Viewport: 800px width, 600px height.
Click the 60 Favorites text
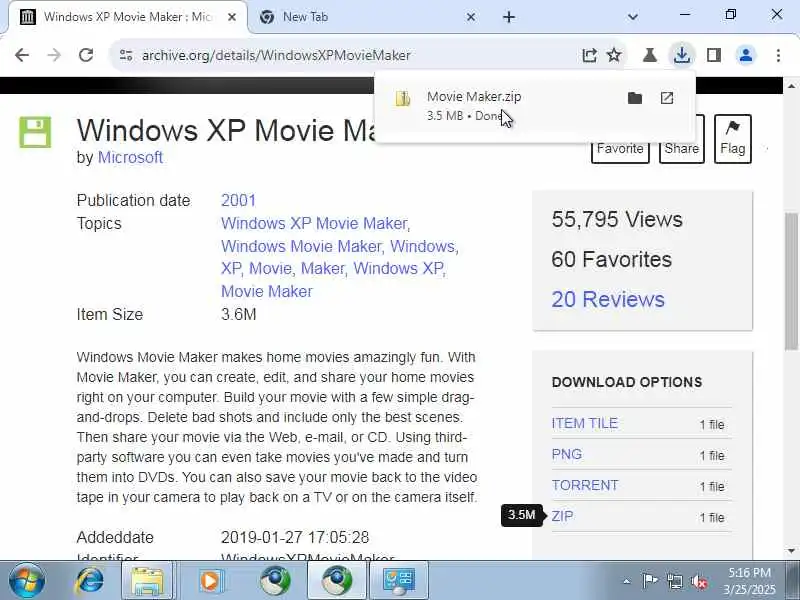pos(611,259)
